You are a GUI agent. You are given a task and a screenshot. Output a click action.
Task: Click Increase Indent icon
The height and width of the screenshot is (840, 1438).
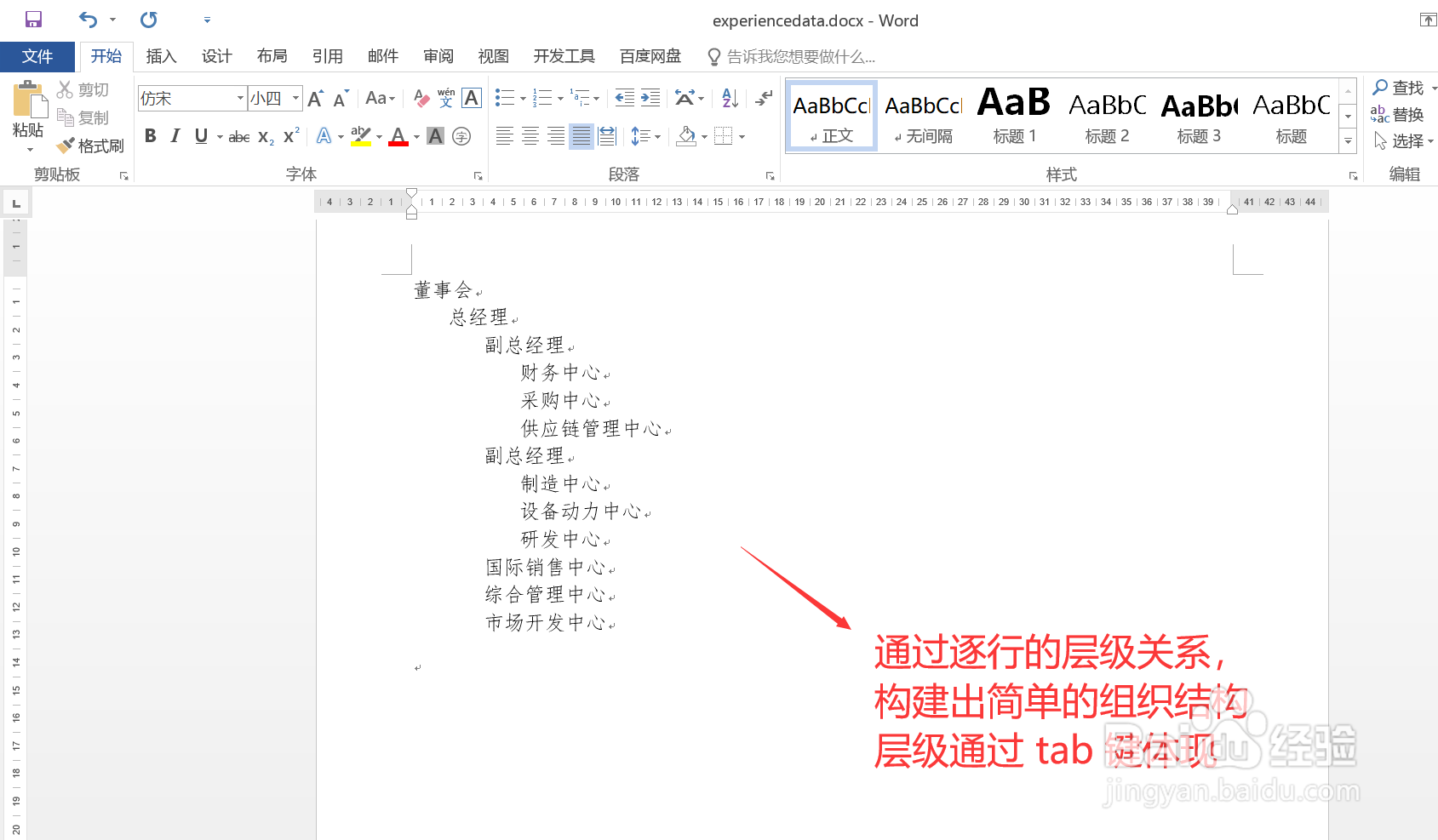(650, 98)
